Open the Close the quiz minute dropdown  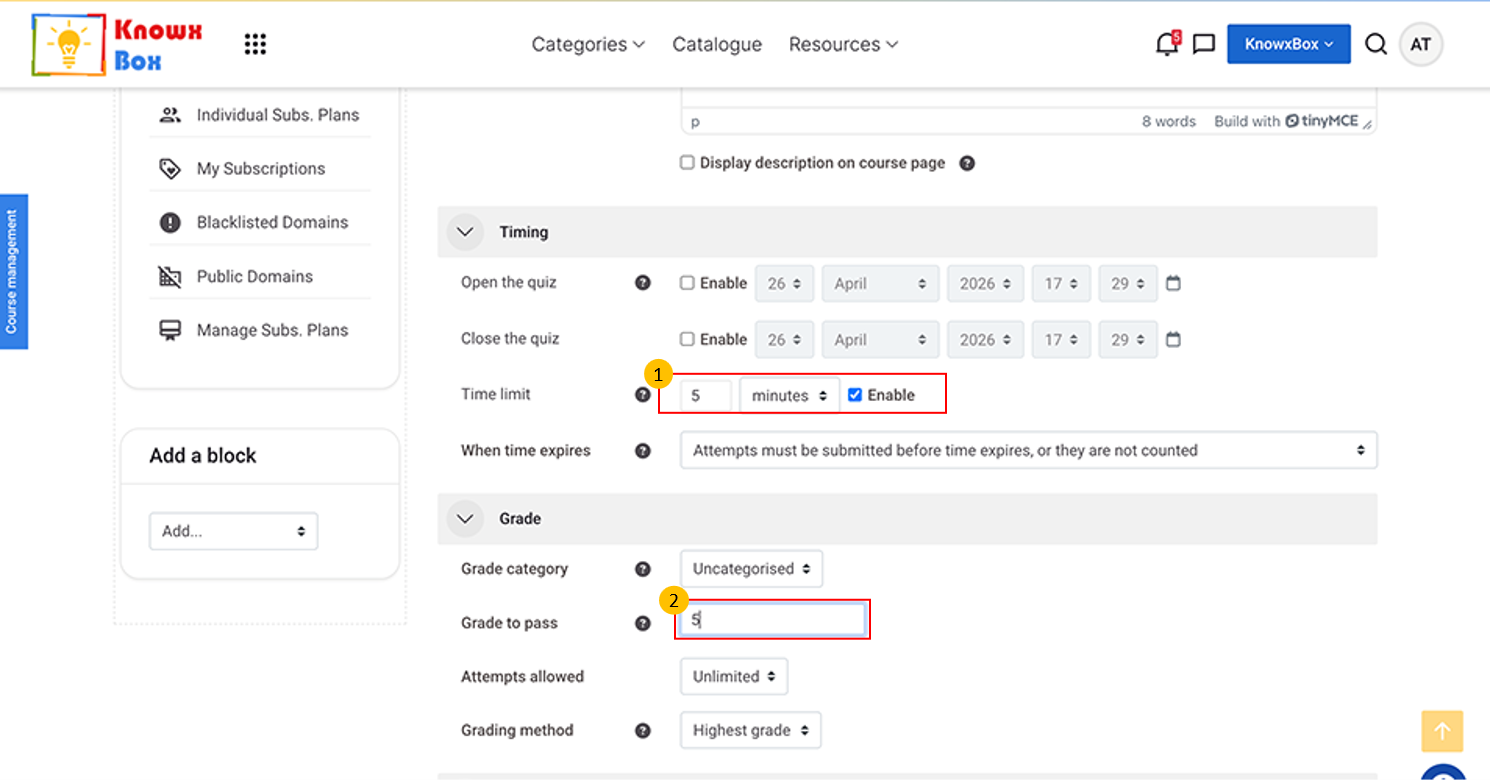pyautogui.click(x=1128, y=339)
